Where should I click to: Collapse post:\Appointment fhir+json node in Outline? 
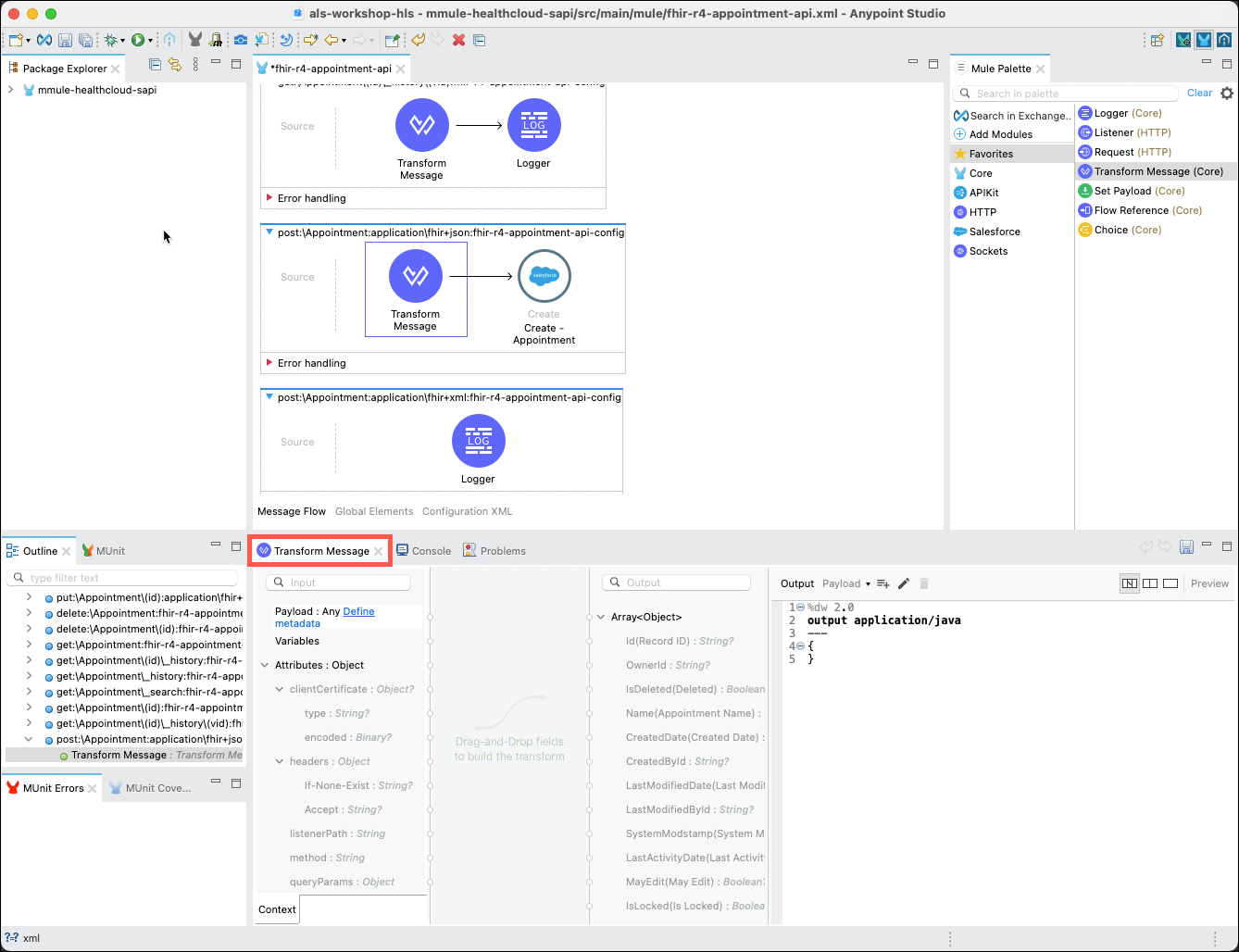tap(29, 739)
